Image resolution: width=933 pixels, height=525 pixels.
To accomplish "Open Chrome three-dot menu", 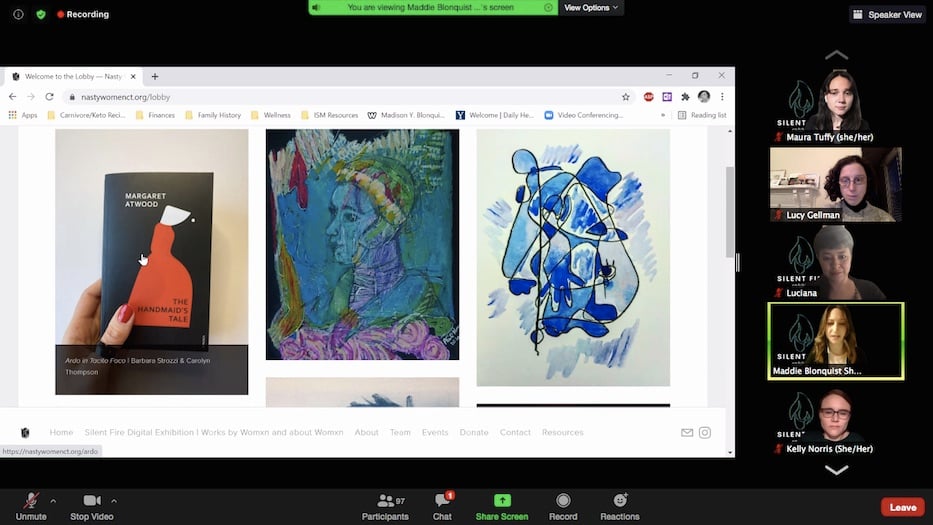I will click(x=722, y=96).
